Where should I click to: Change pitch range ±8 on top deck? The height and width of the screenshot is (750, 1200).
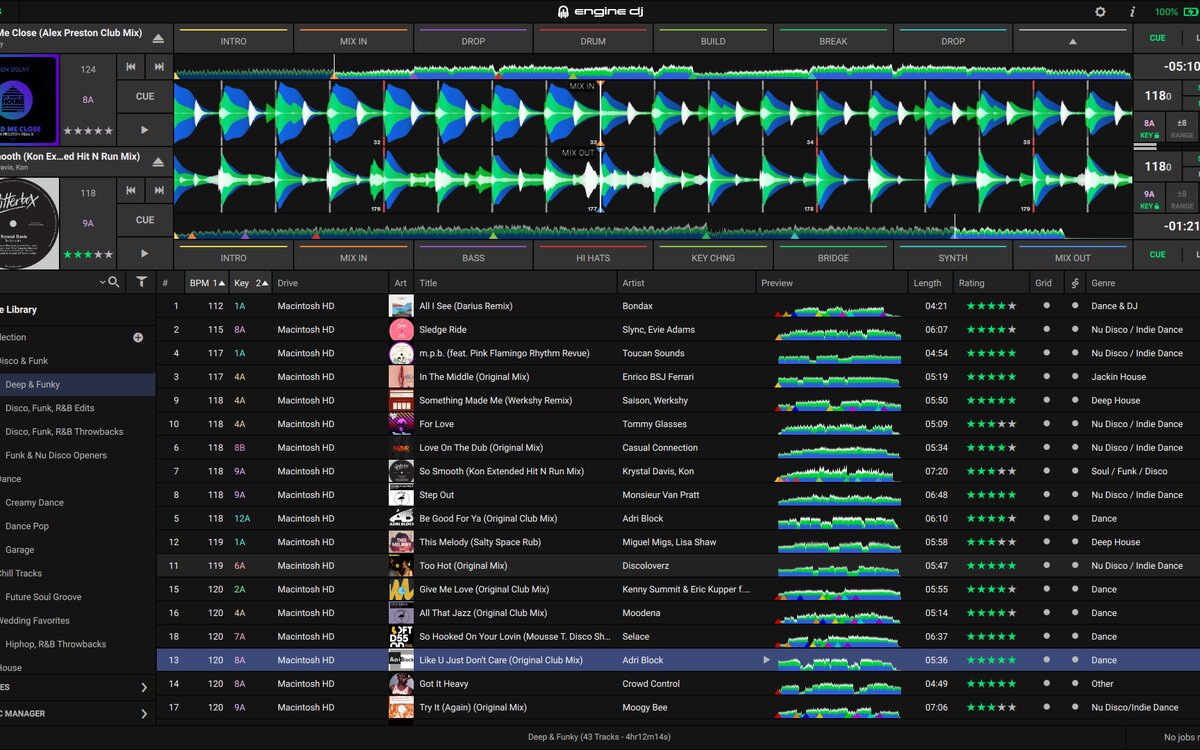coord(1182,128)
